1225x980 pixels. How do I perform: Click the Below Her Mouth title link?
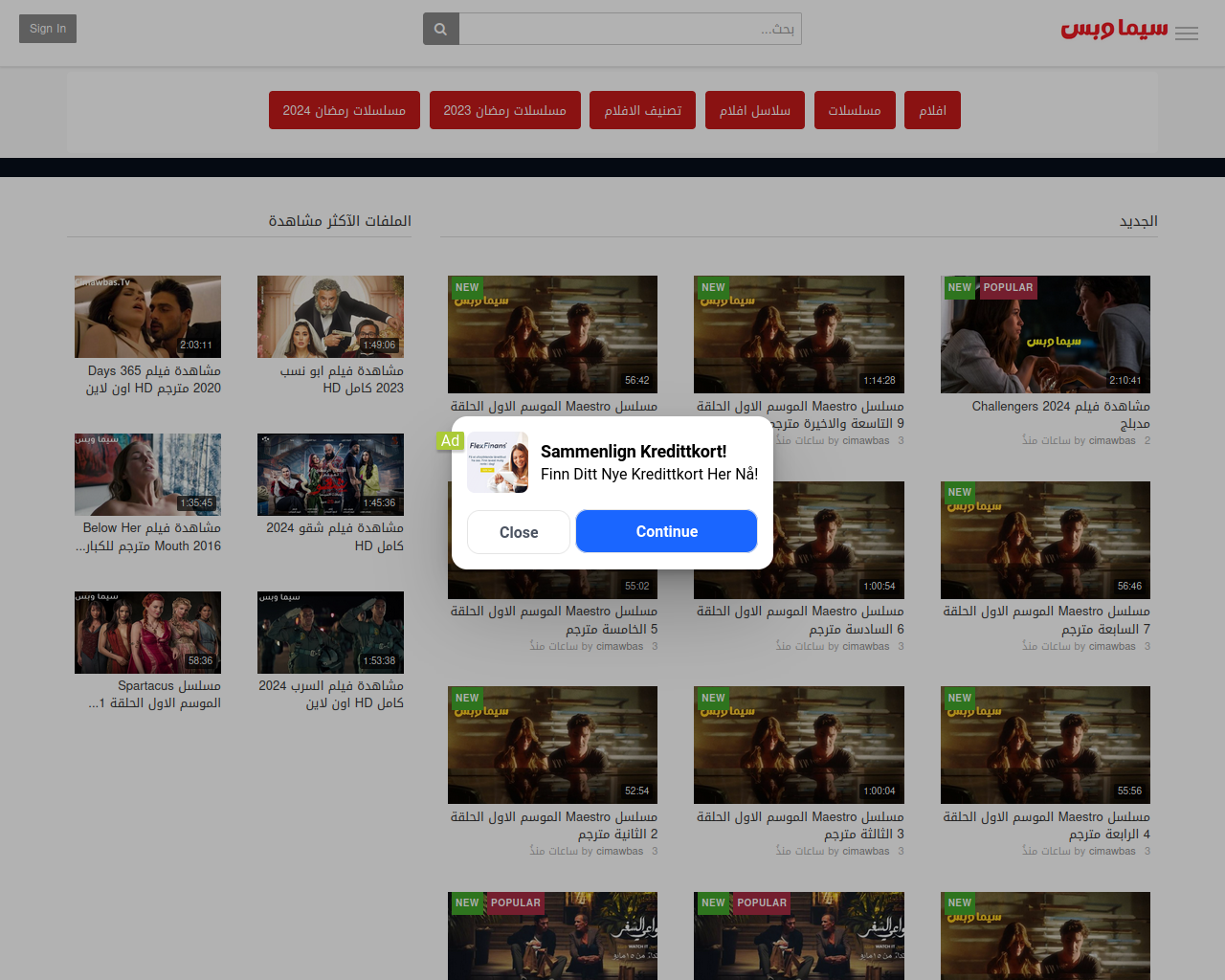(x=148, y=537)
